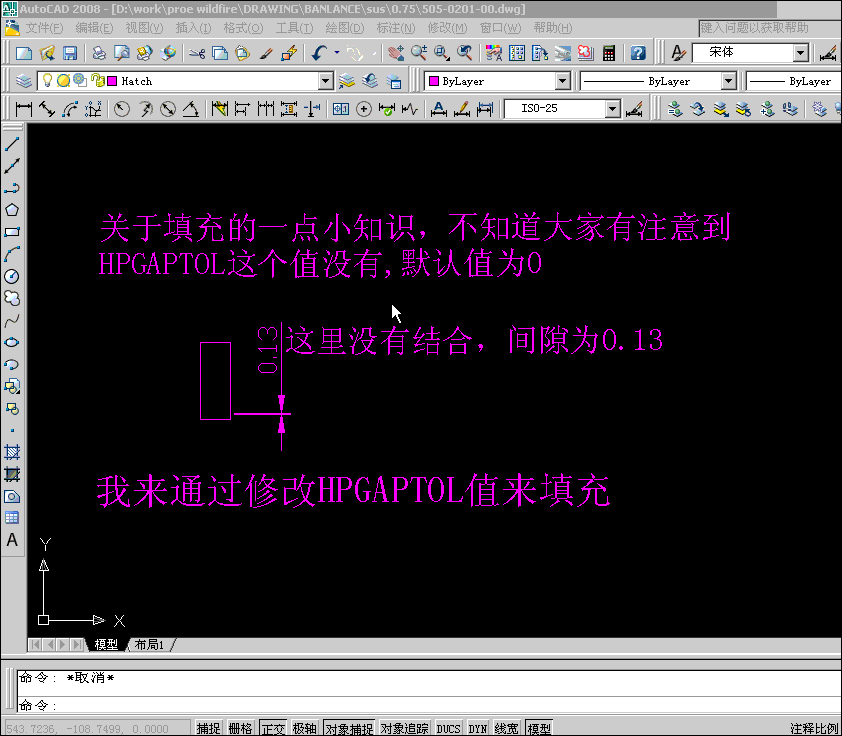Open an existing drawing file
The image size is (842, 736).
[47, 53]
